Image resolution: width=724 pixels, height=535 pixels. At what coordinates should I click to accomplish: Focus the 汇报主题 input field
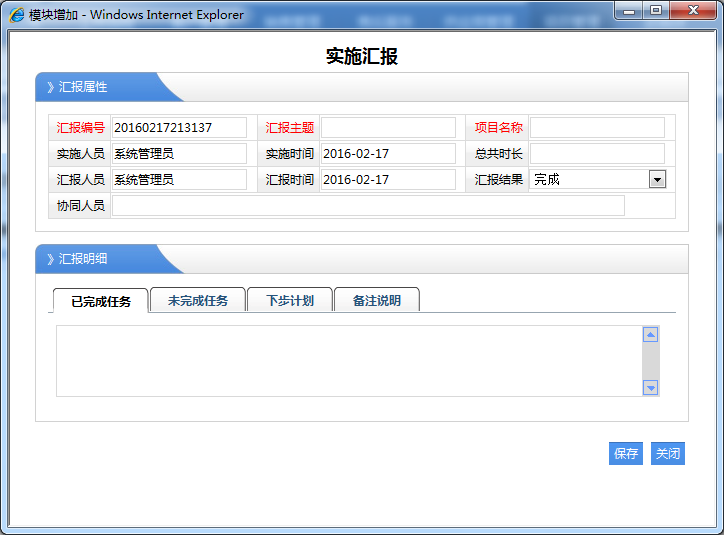point(387,128)
